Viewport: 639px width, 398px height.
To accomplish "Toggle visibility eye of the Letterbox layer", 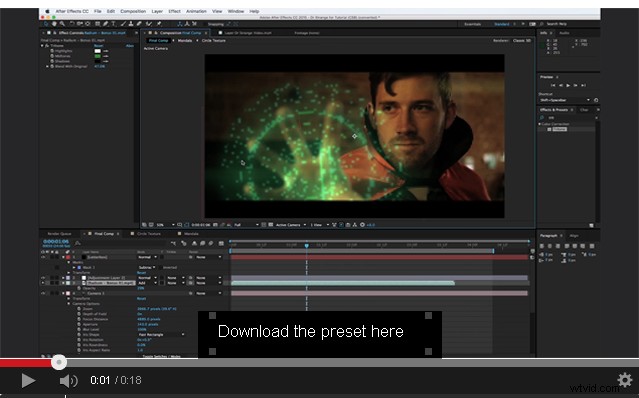I will [43, 257].
